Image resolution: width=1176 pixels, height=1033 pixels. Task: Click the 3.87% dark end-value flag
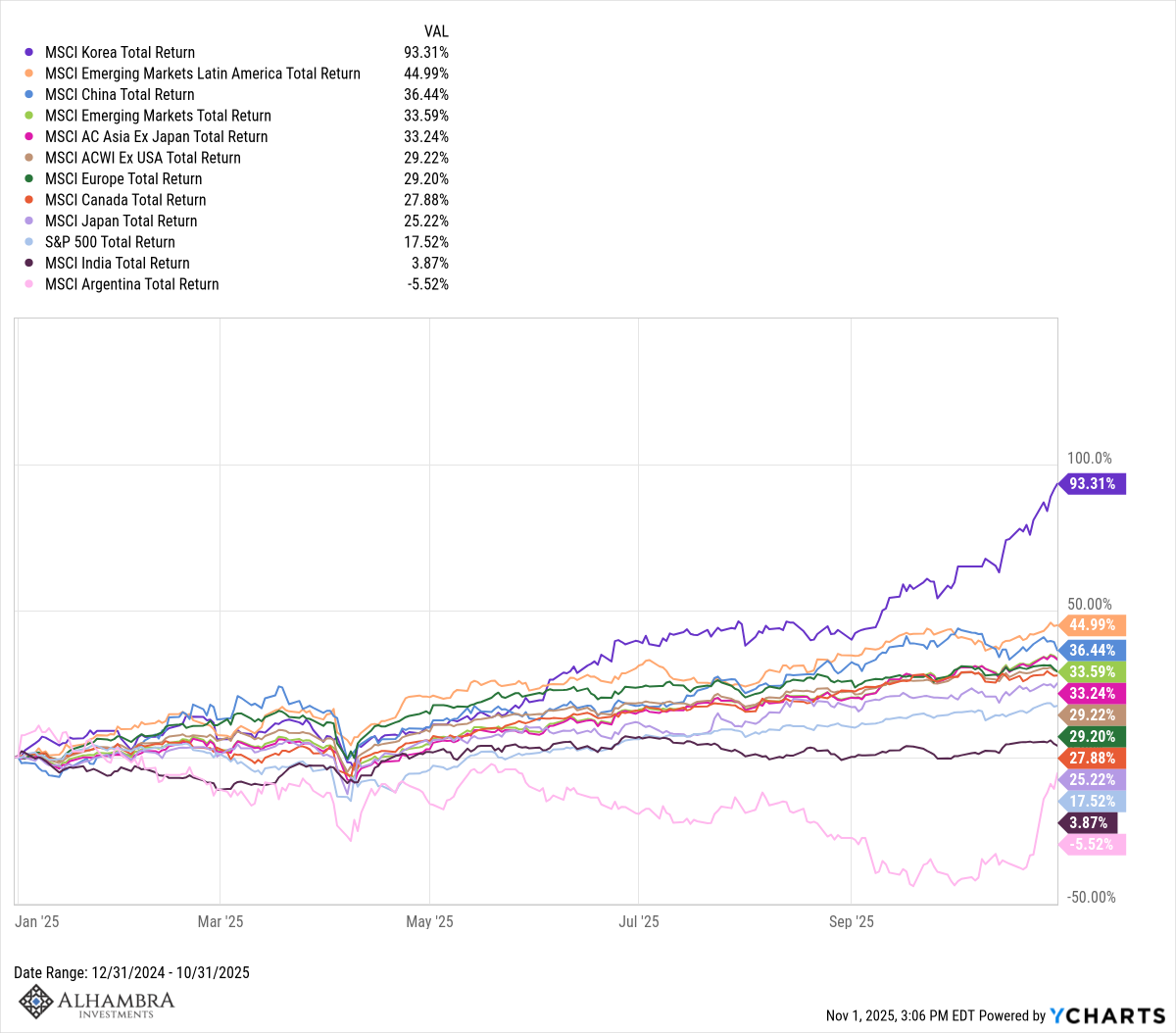(1090, 823)
